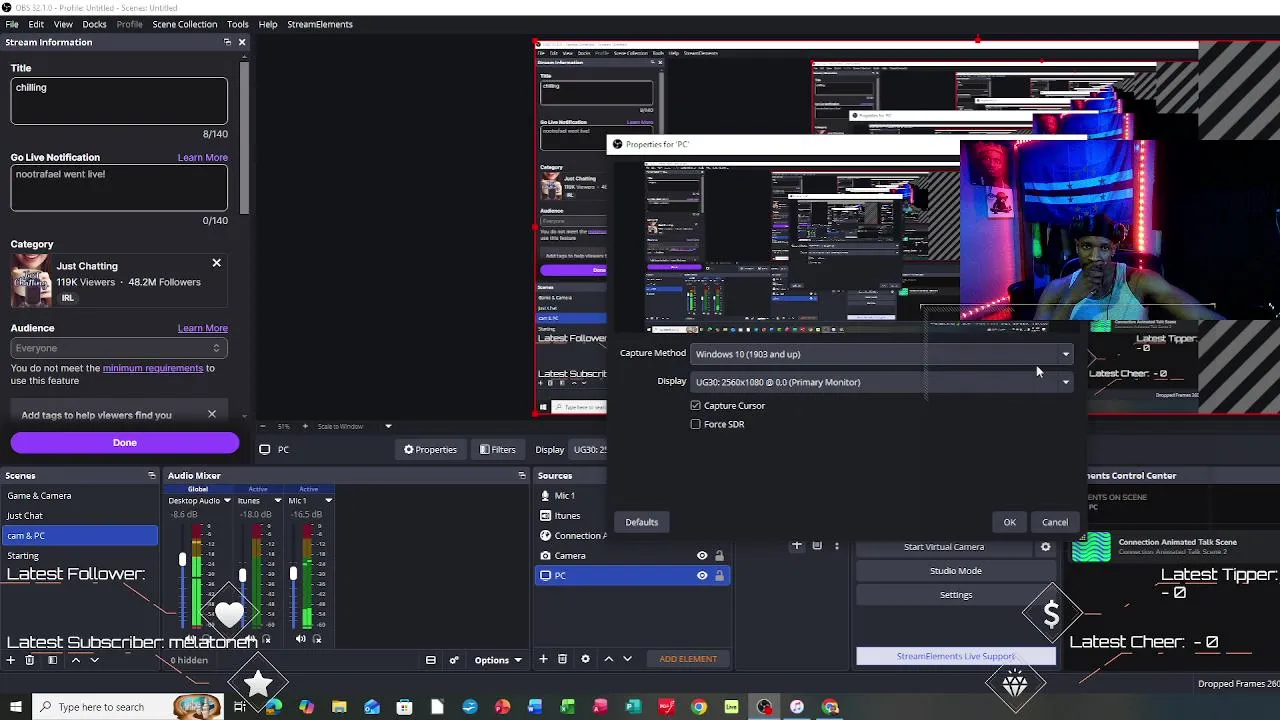Toggle the lock on the Camera source
This screenshot has height=720, width=1280.
719,556
